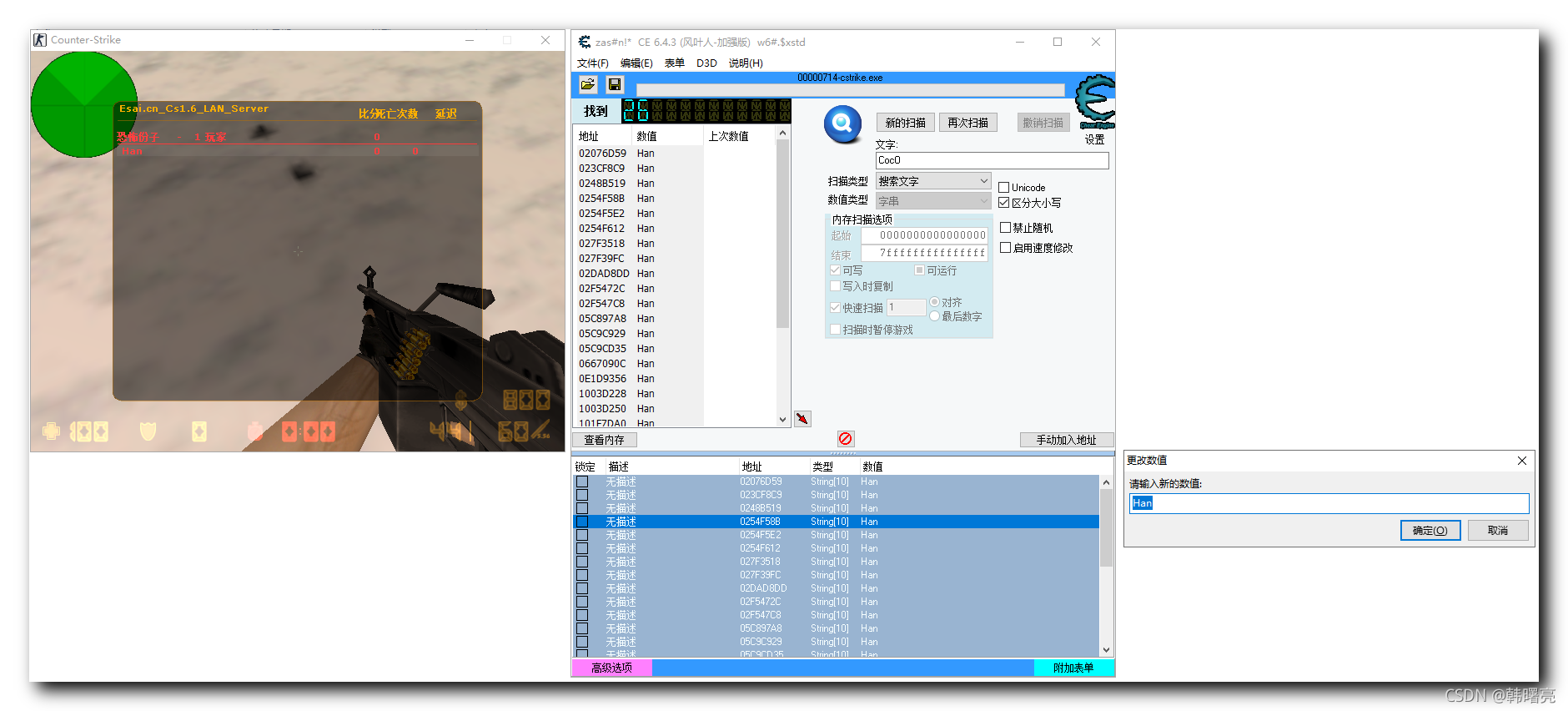
Task: Select table entry with address 027F39FC
Action: [837, 575]
